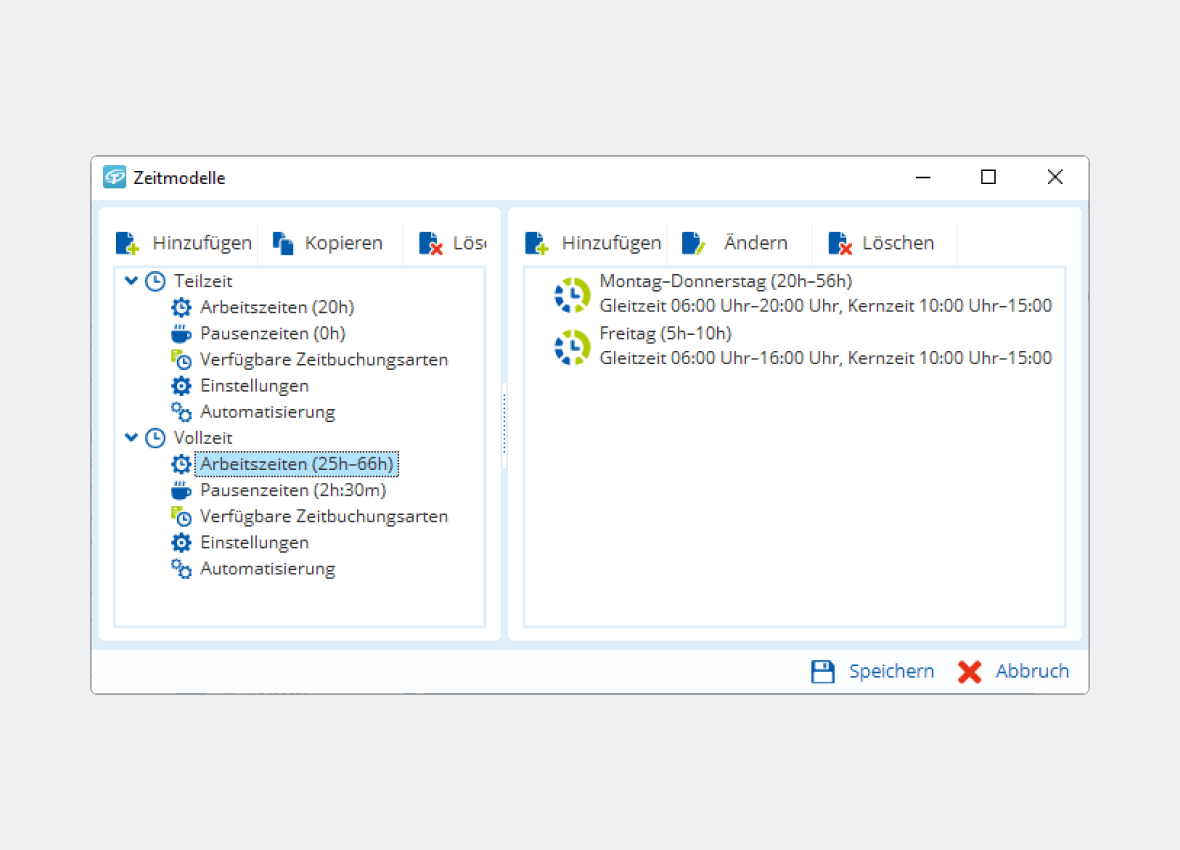
Task: Select Automatisierung under Vollzeit
Action: [267, 568]
